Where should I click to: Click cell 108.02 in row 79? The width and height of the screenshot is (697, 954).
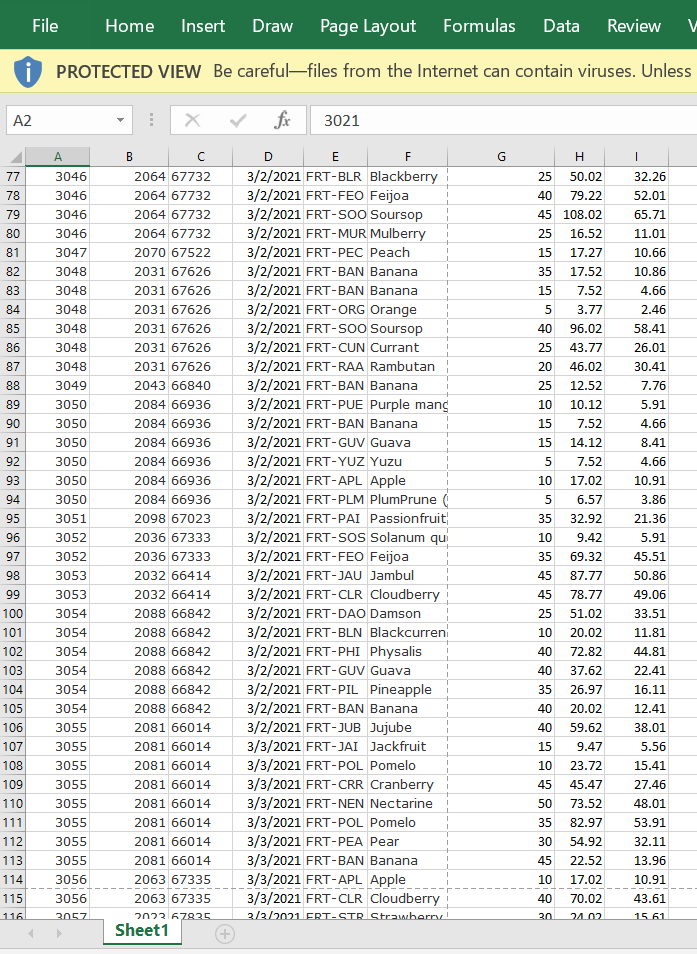pyautogui.click(x=580, y=214)
